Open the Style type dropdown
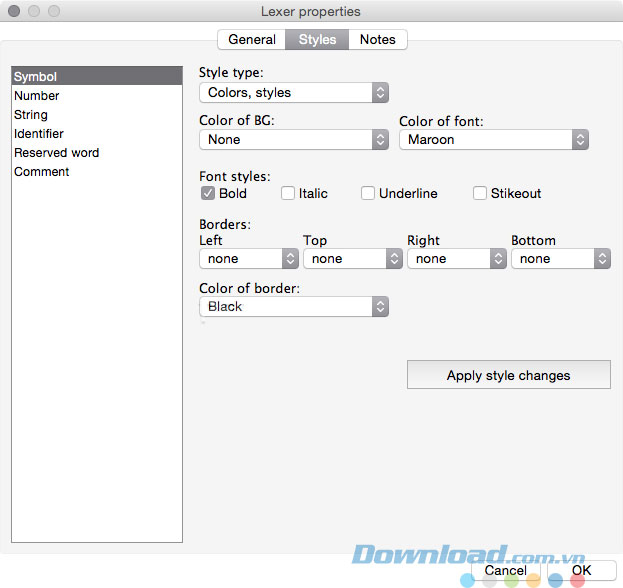The height and width of the screenshot is (588, 623). [293, 92]
